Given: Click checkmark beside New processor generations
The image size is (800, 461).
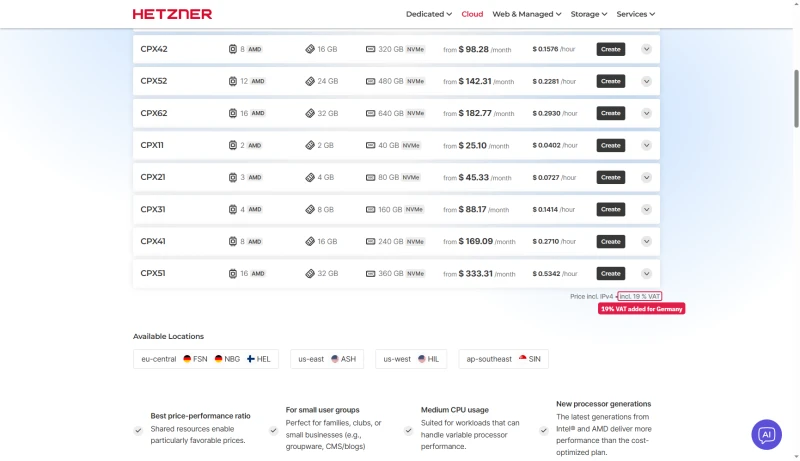Looking at the screenshot, I should 543,431.
